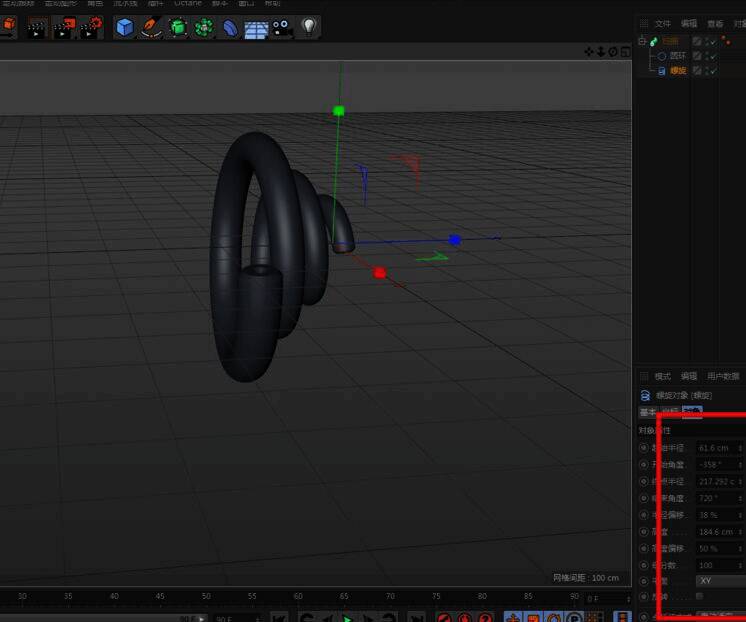This screenshot has width=746, height=622.
Task: Click the blue Cube primitive icon
Action: 124,28
